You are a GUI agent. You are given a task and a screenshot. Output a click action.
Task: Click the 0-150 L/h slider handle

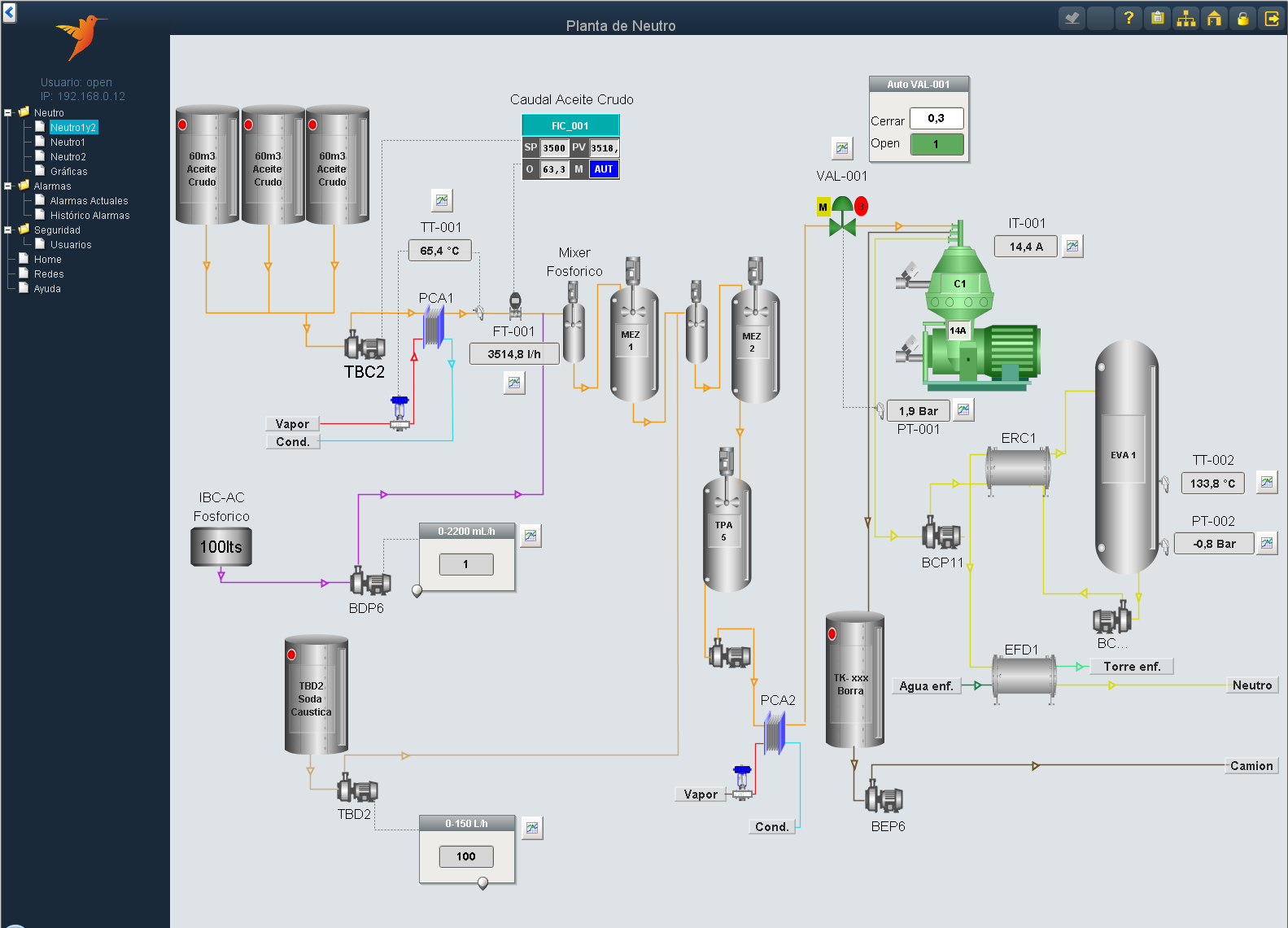pos(482,883)
